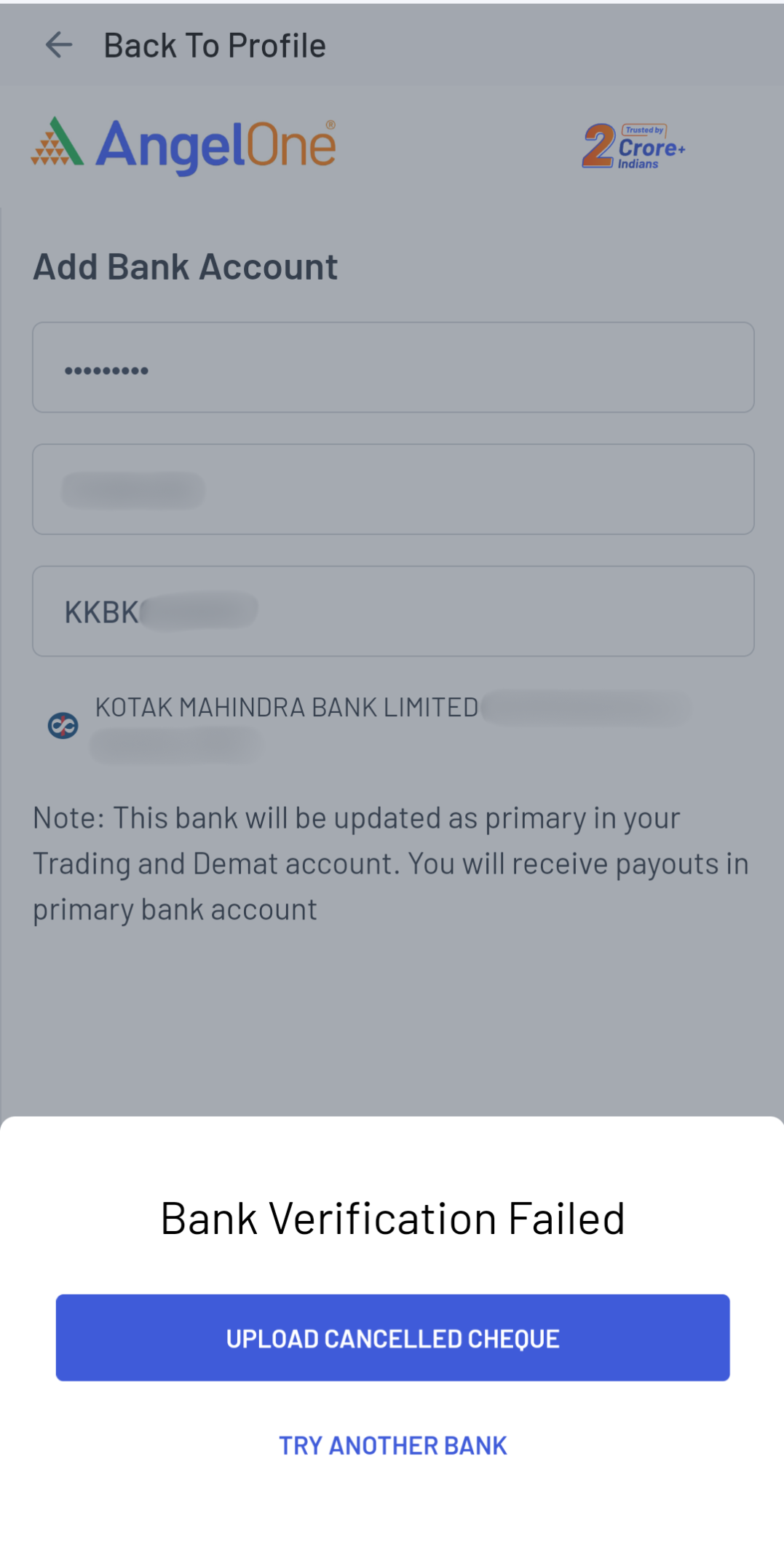Click the Kotak Mahindra bank logo icon
Screen dimensions: 784x1558
point(63,725)
